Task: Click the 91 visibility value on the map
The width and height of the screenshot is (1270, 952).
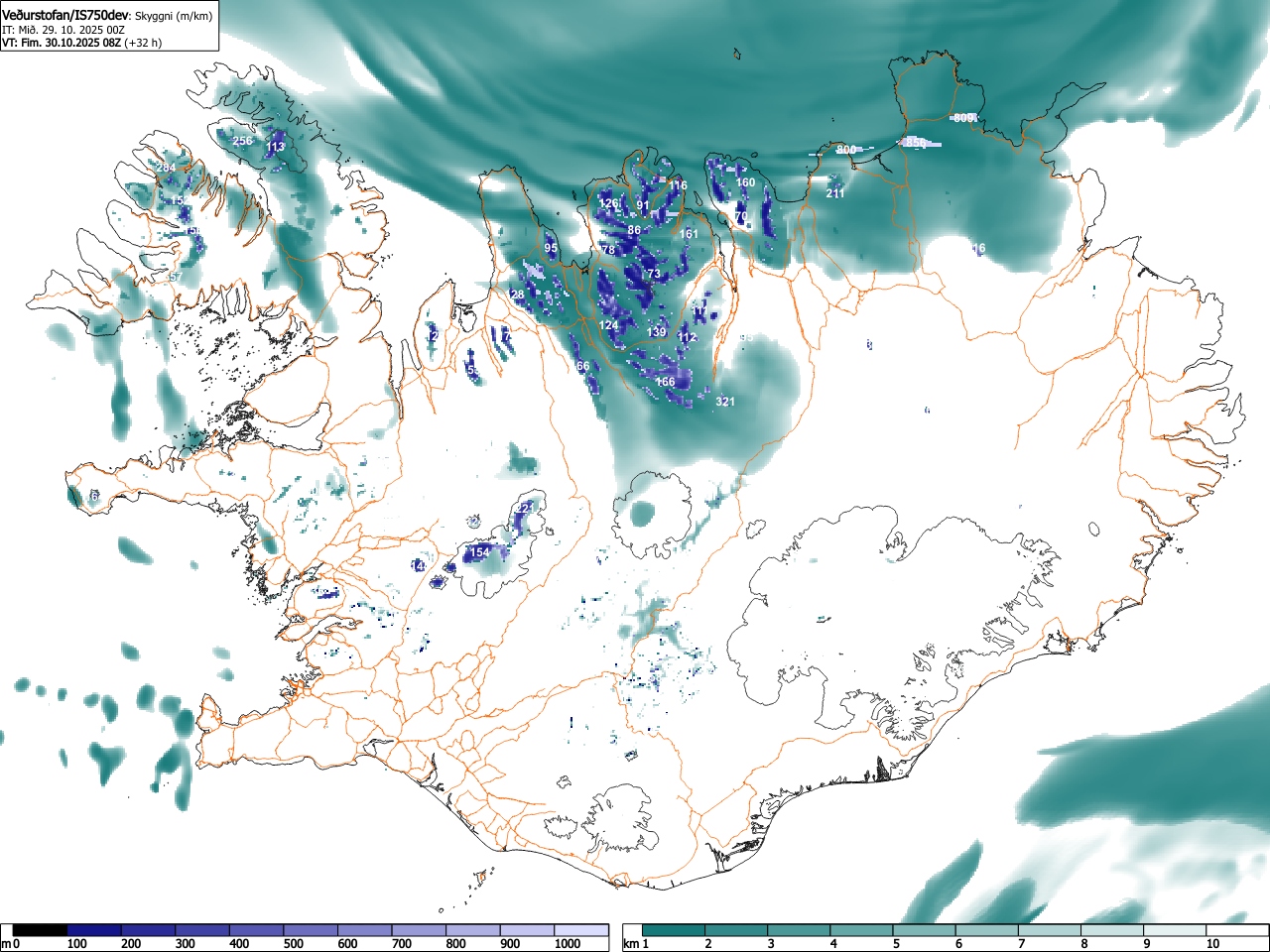Action: 643,206
